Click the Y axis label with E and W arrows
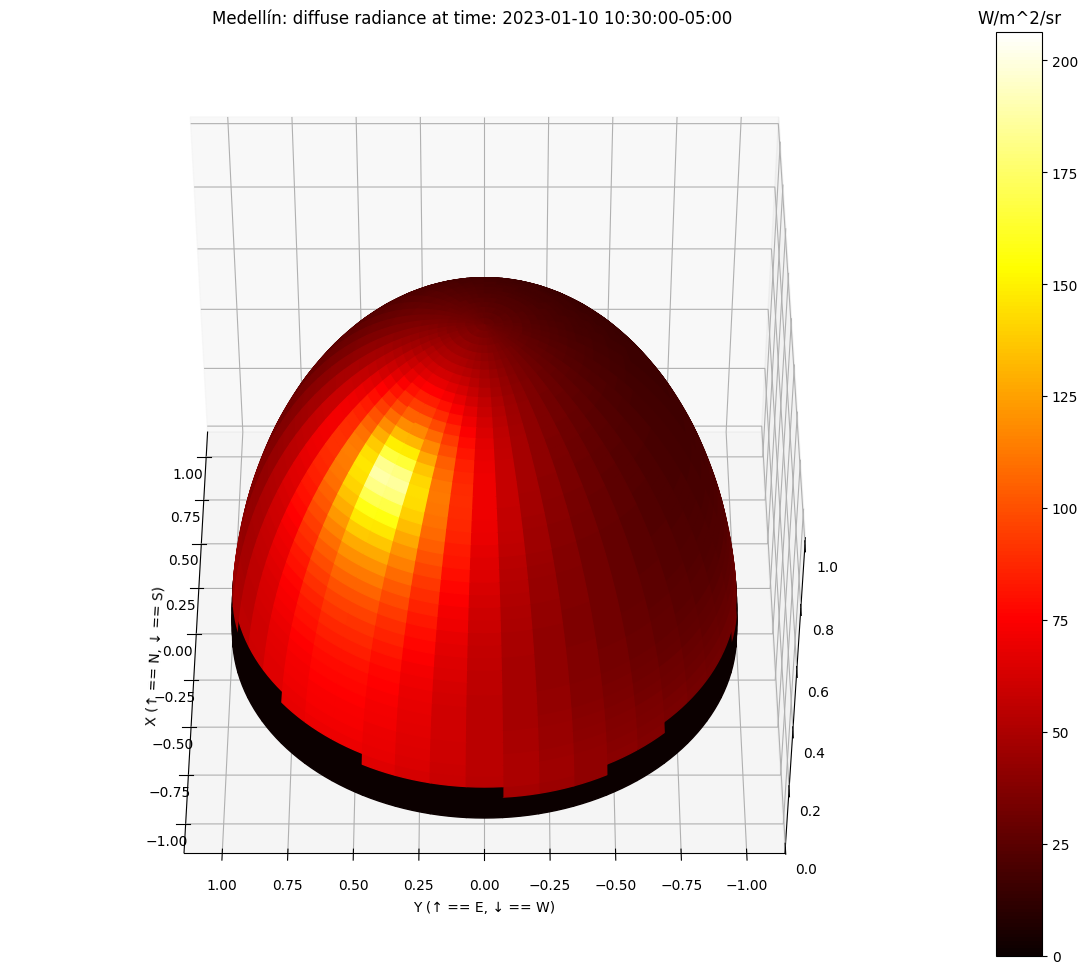The width and height of the screenshot is (1088, 974). [x=484, y=907]
